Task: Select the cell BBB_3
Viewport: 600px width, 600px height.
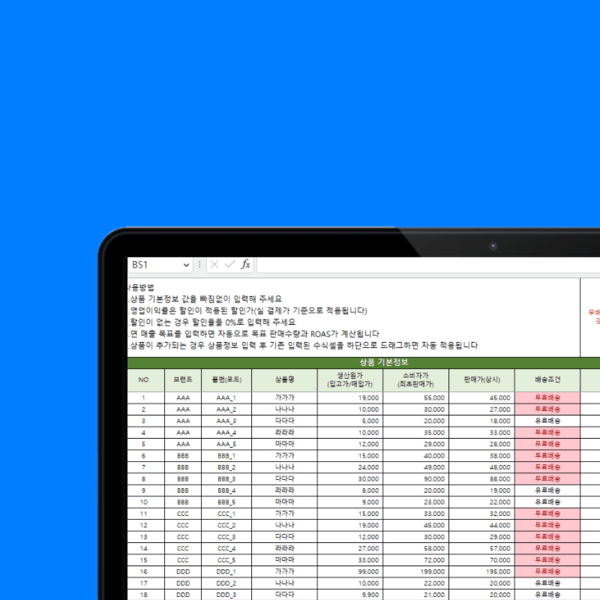Action: [x=227, y=479]
